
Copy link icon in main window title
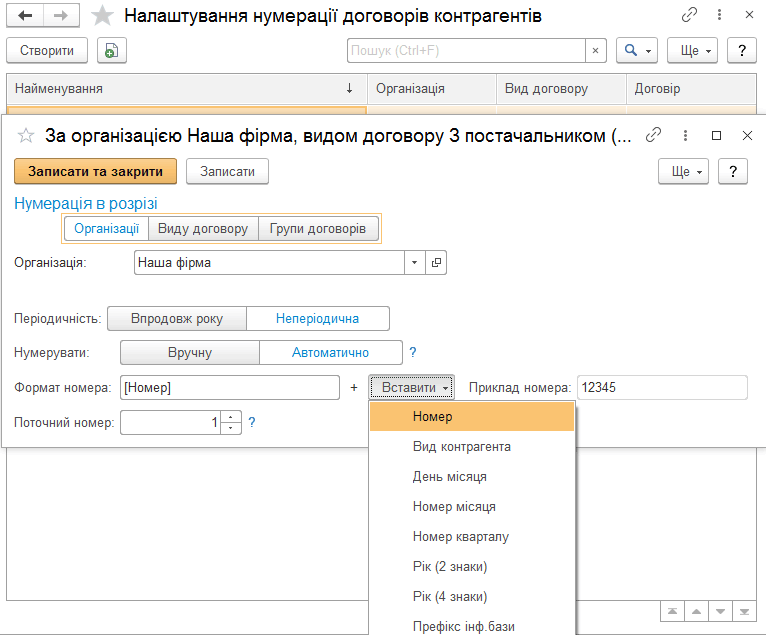coord(689,15)
